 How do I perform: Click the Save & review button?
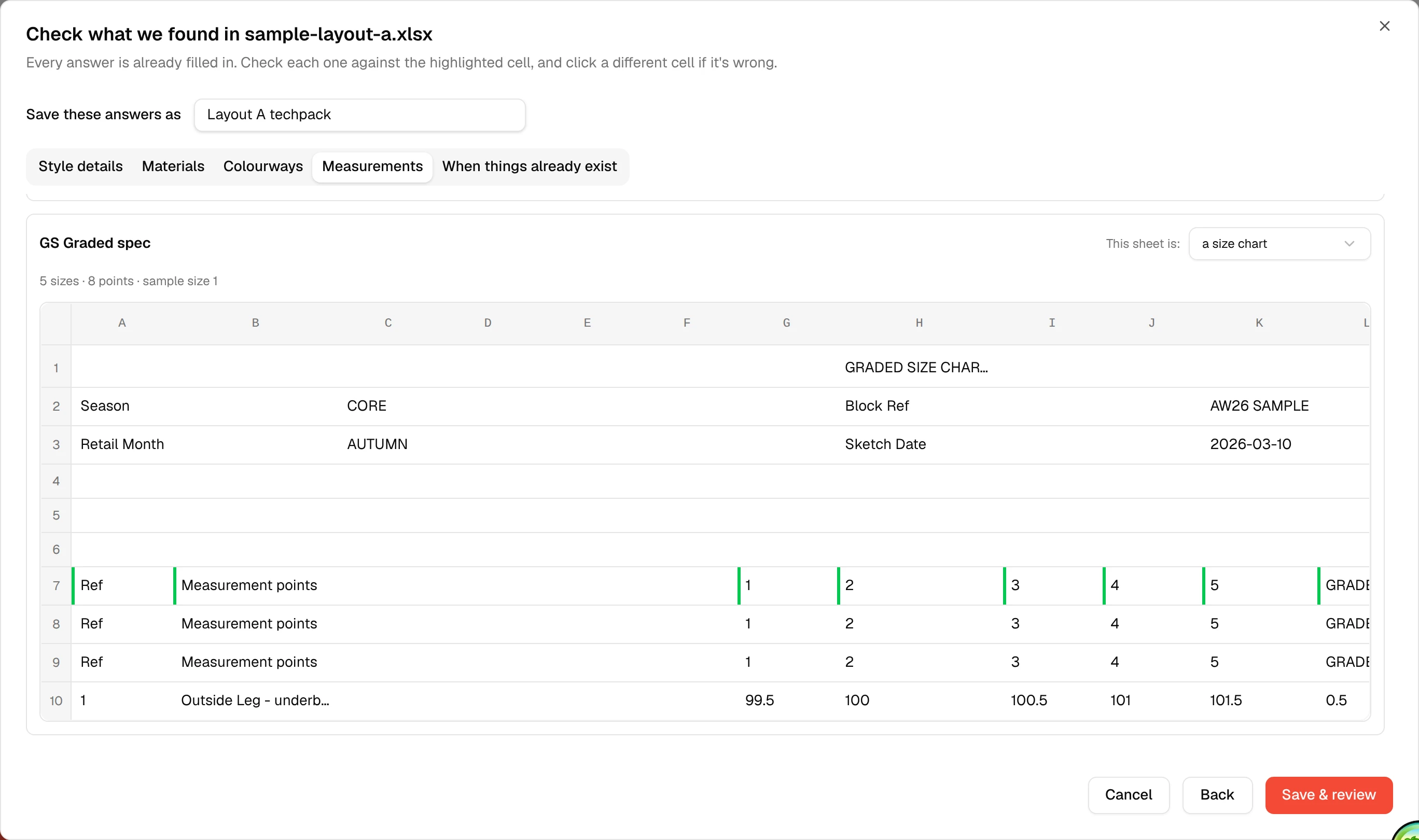[1328, 795]
